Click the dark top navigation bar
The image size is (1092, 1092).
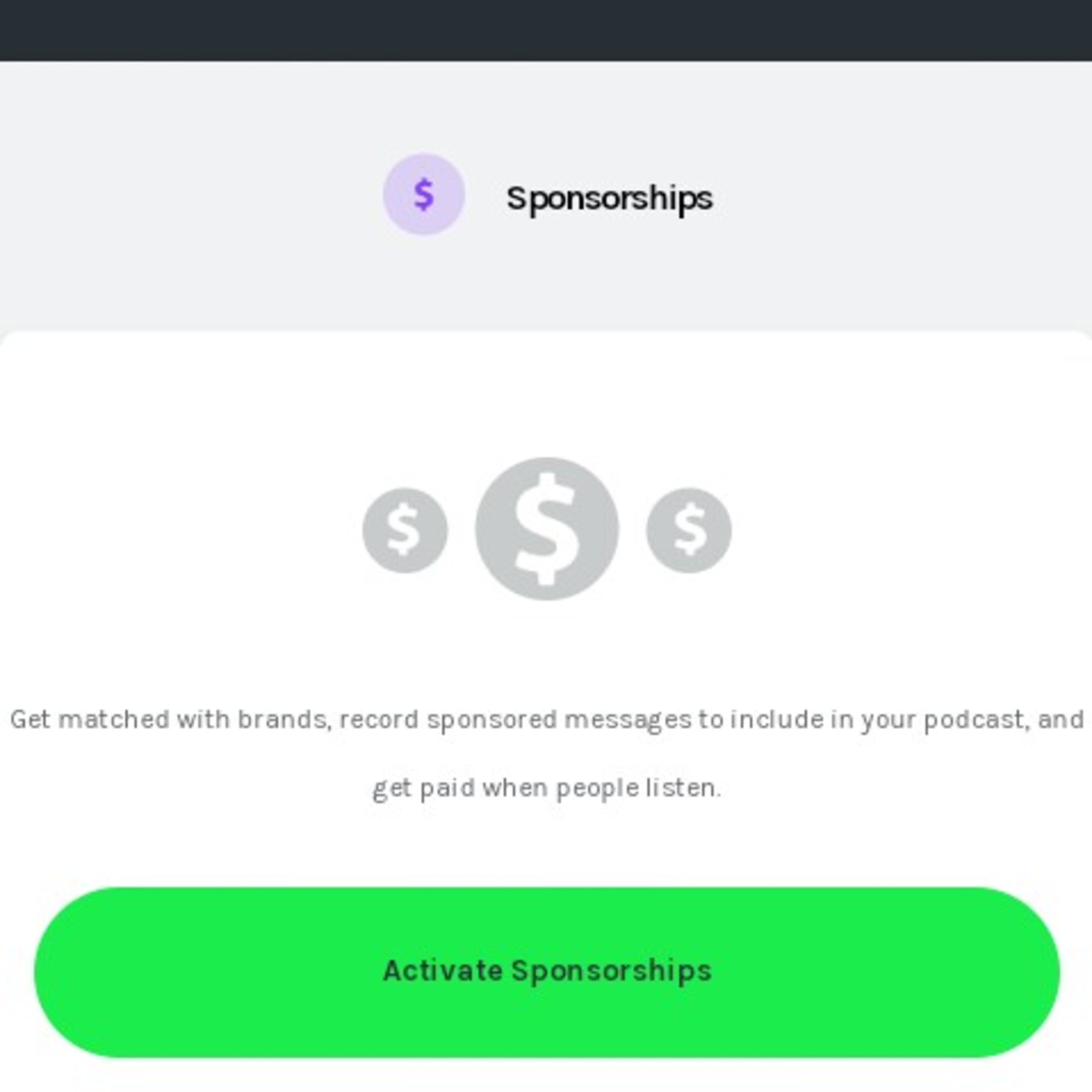coord(546,31)
